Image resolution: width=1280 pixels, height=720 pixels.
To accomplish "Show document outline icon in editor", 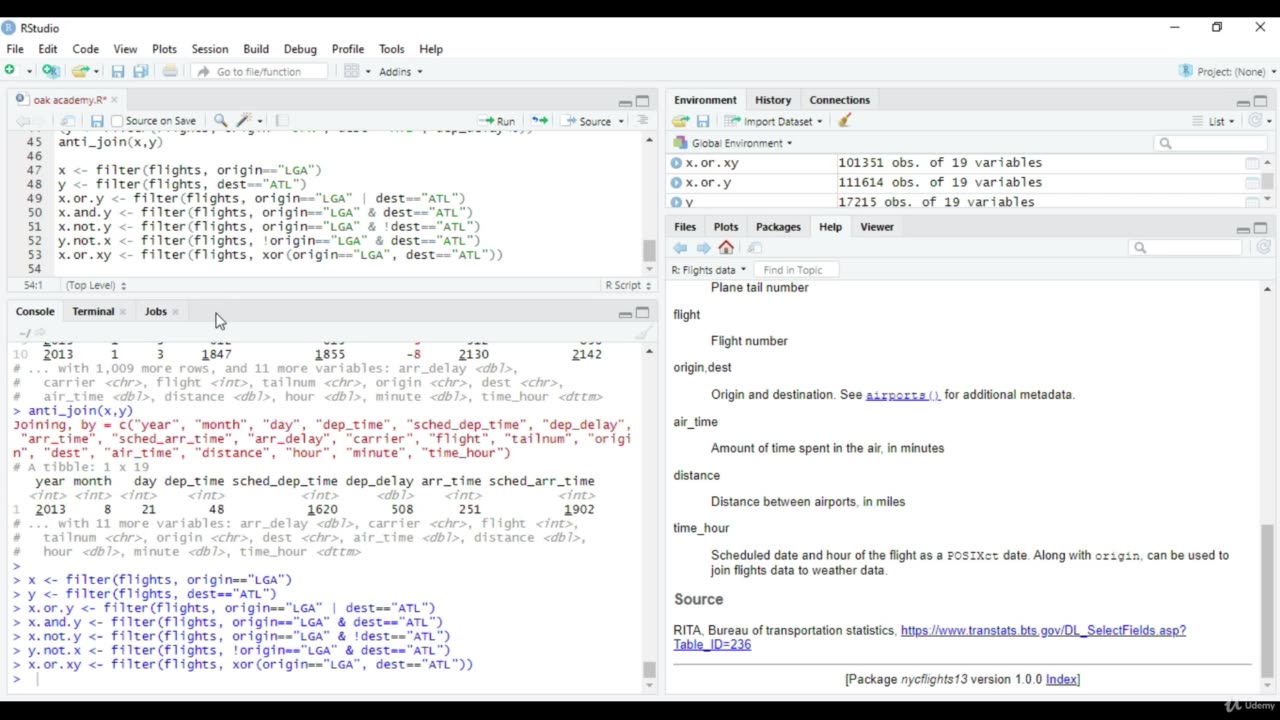I will click(x=643, y=121).
